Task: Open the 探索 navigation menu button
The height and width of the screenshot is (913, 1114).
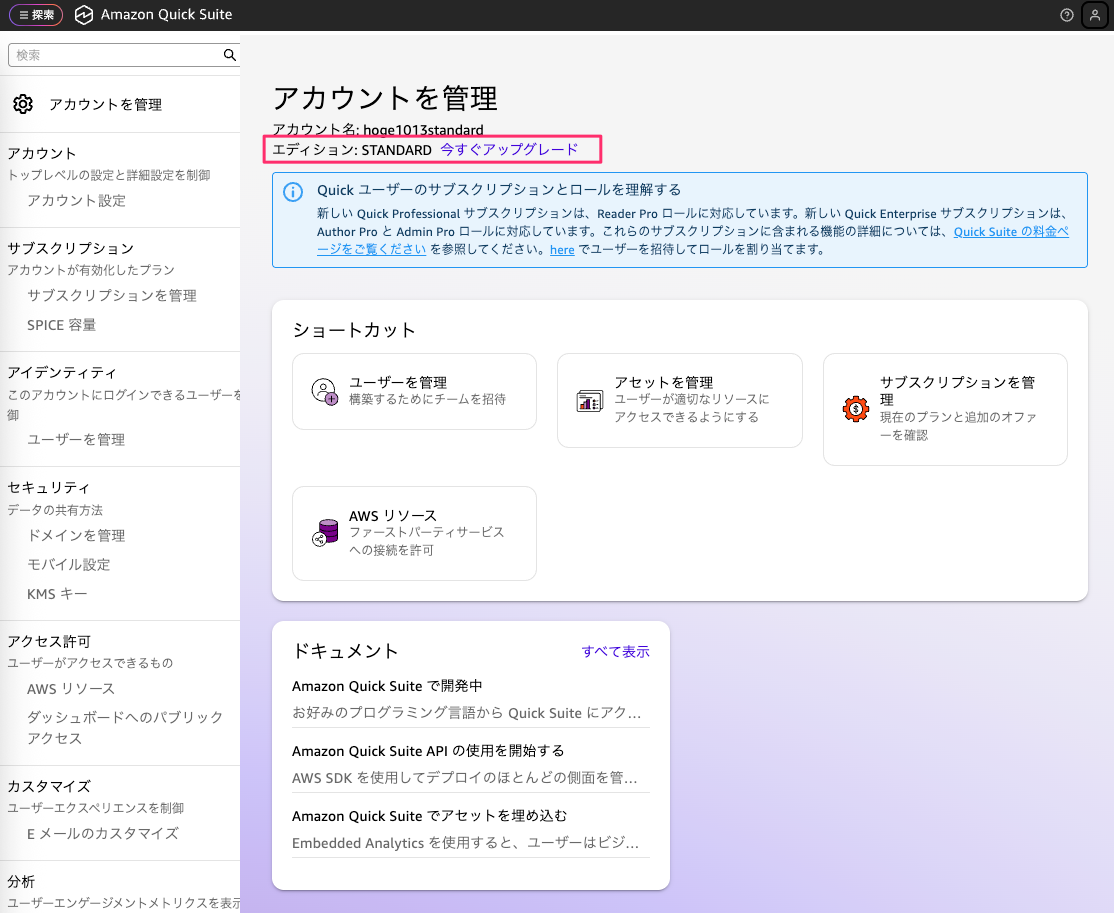Action: (x=36, y=15)
